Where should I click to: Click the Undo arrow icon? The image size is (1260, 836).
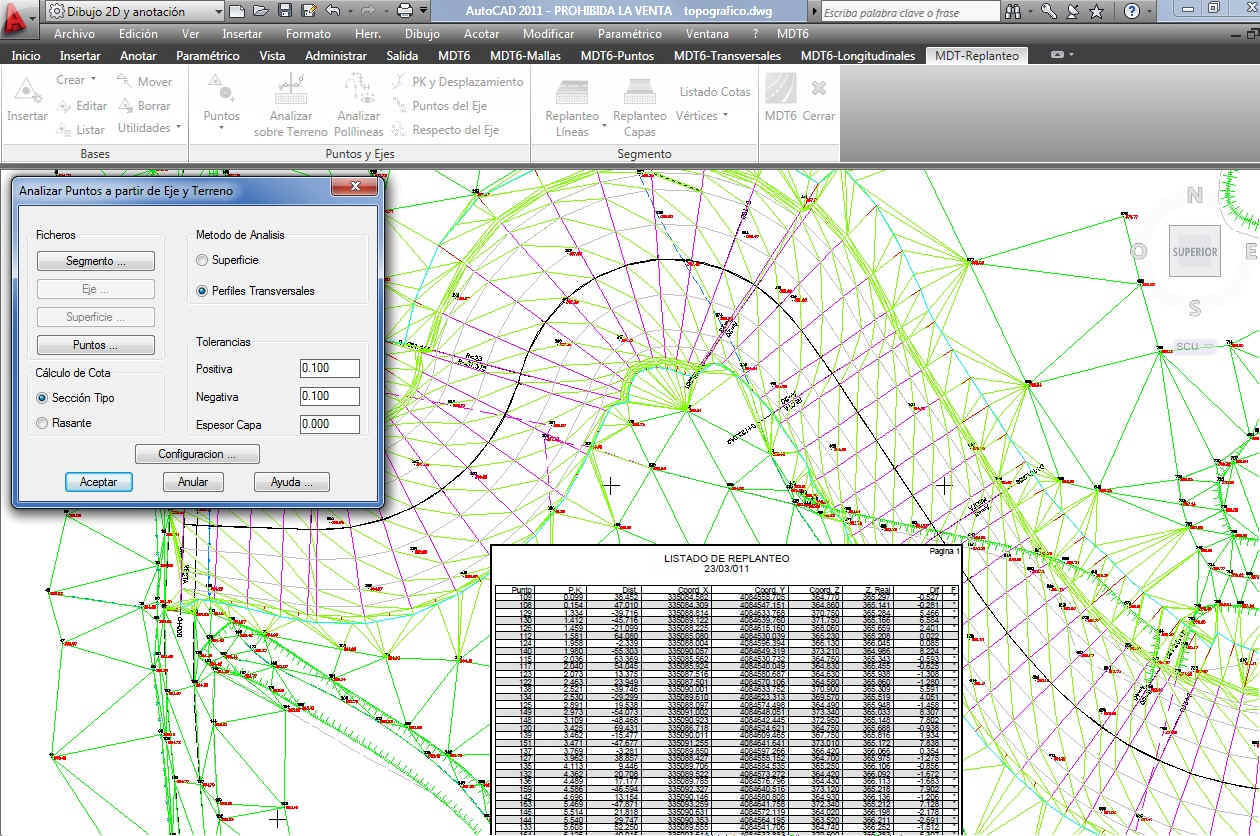(333, 11)
